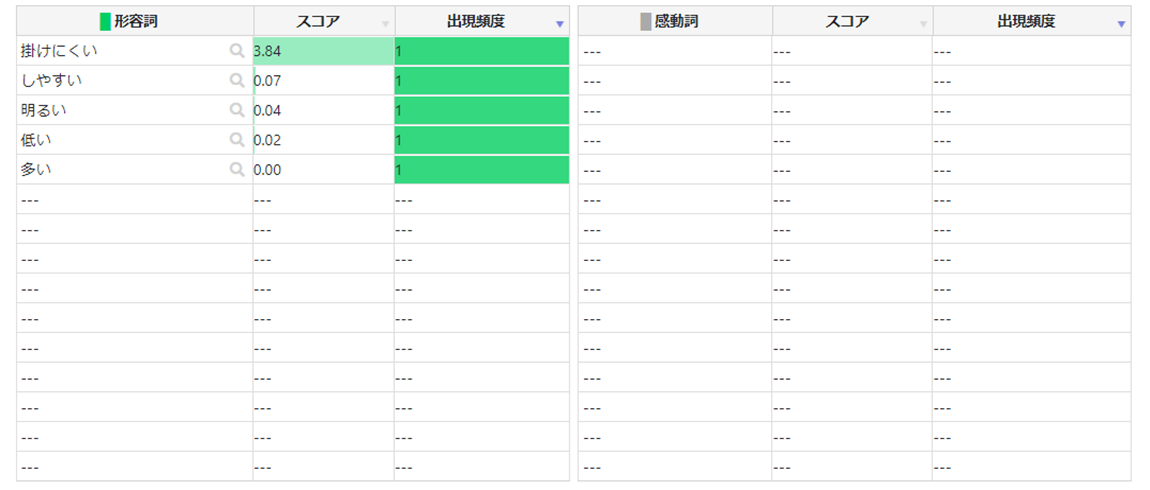Click the magnifier icon next to 掛けにくい
The height and width of the screenshot is (490, 1150).
coord(237,50)
